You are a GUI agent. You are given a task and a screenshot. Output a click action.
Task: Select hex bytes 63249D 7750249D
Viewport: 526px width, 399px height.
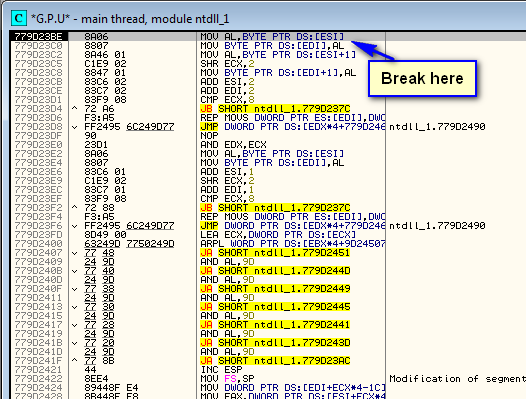click(x=129, y=244)
